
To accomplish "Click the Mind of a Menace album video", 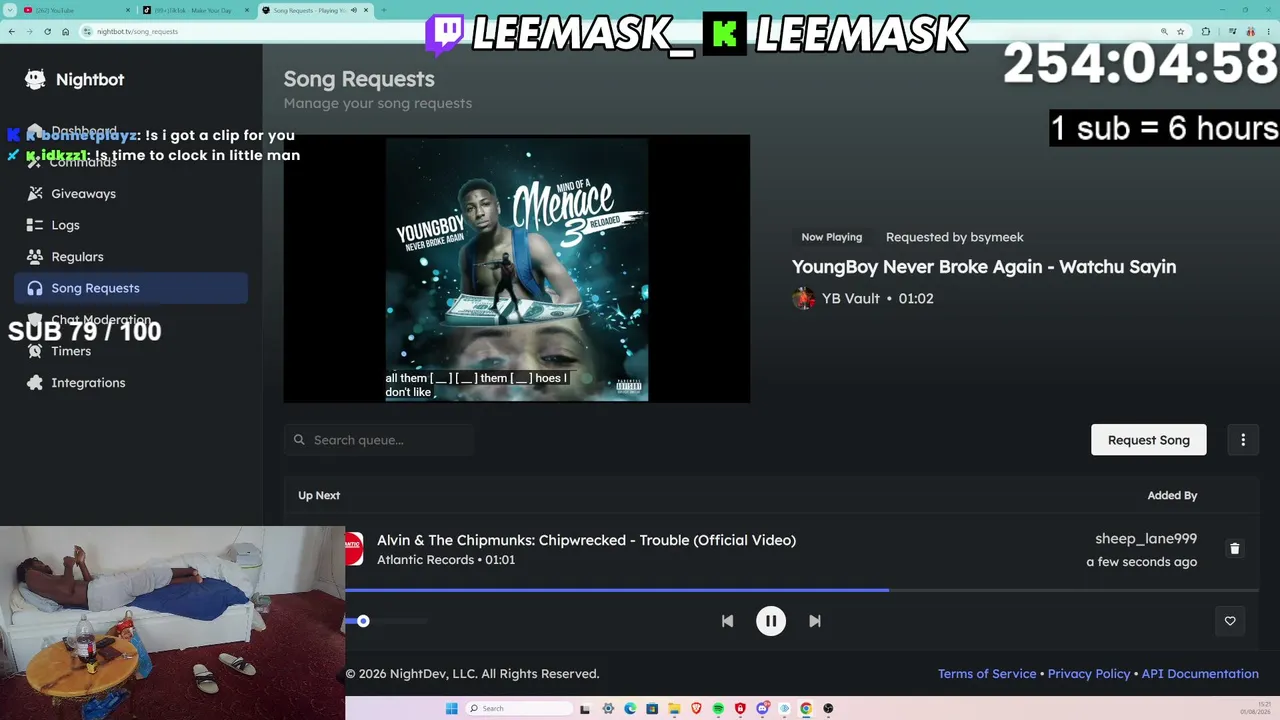I will pos(517,269).
